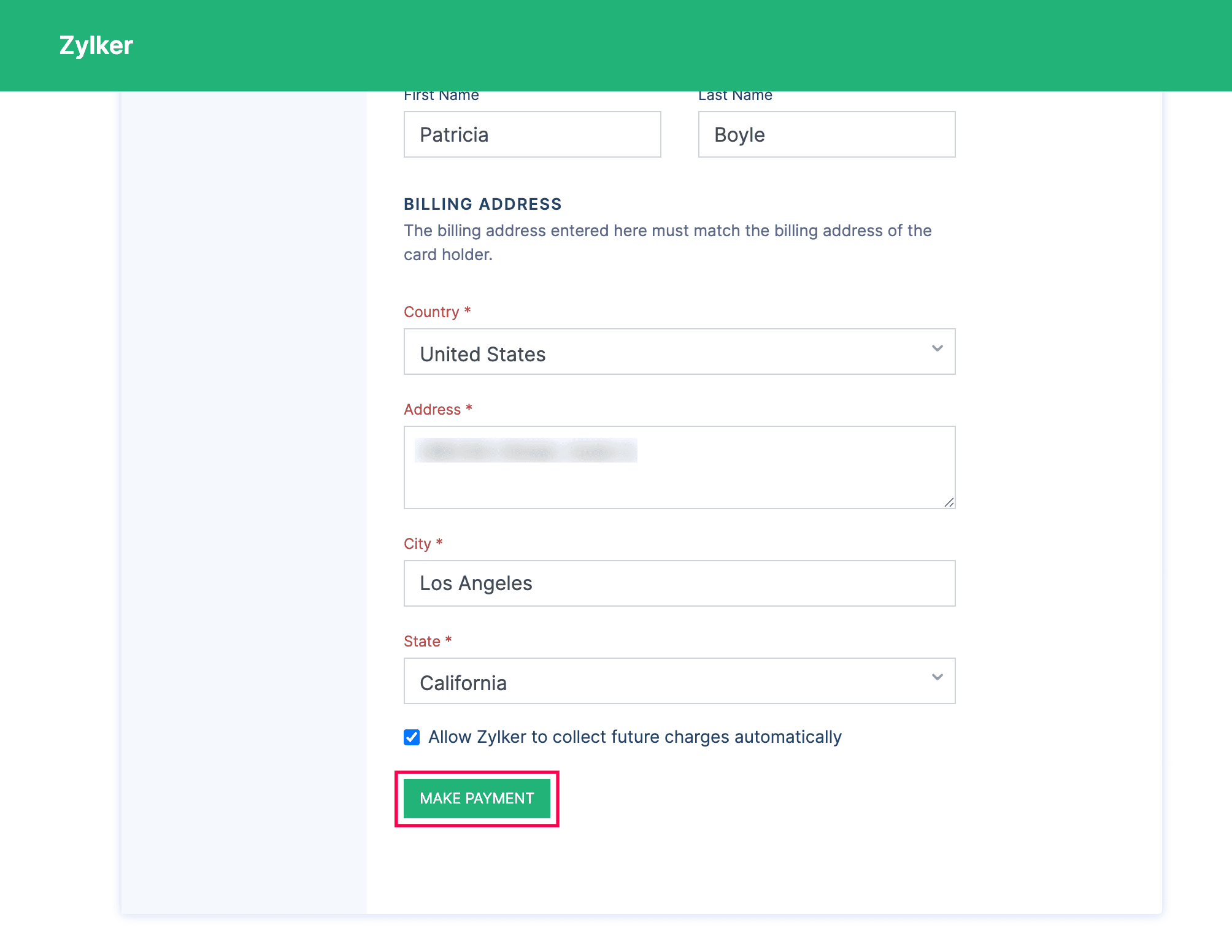1232x952 pixels.
Task: Click the City field containing Los Angeles
Action: coord(679,583)
